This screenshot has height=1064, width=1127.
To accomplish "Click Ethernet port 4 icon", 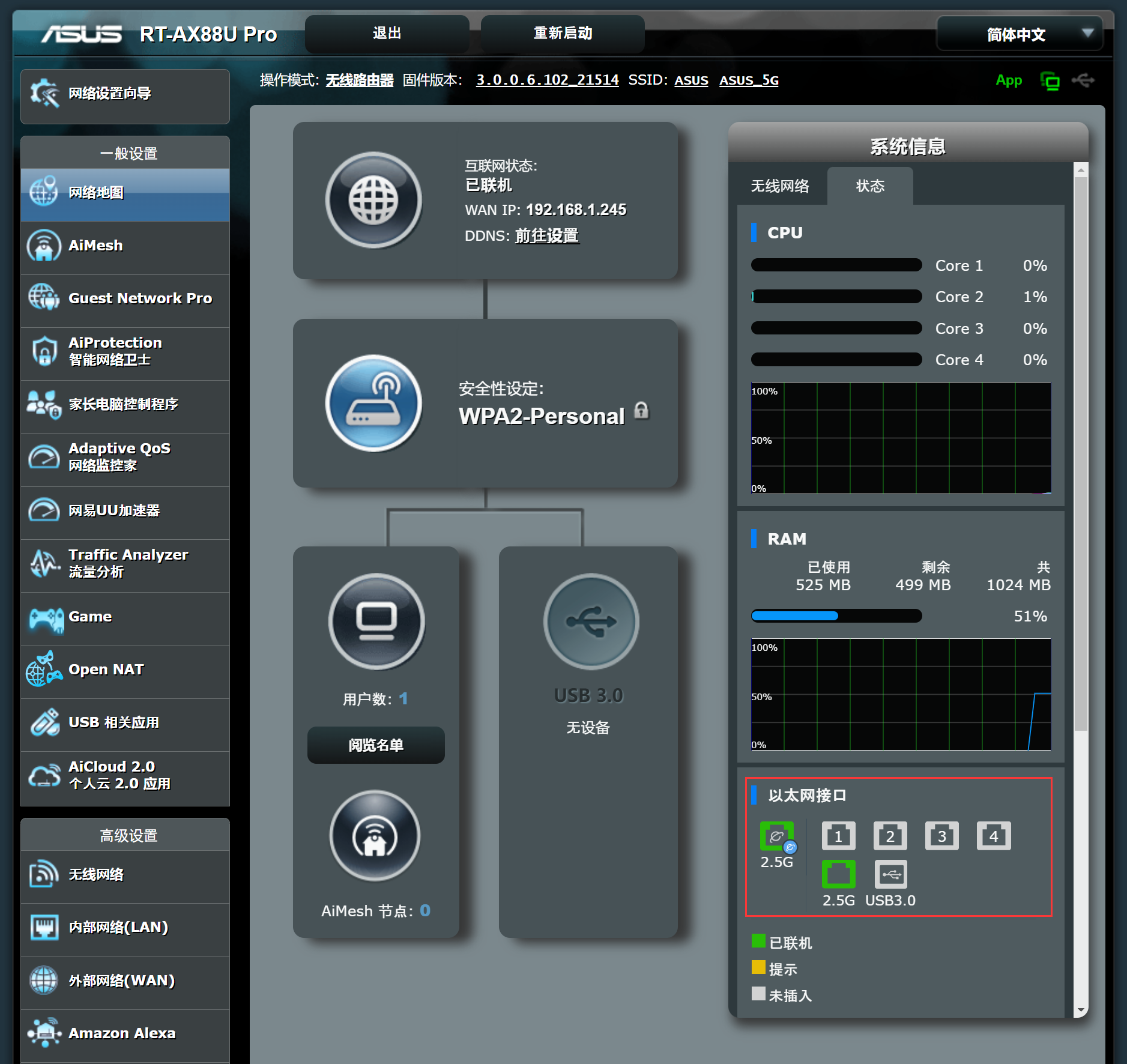I will pyautogui.click(x=994, y=836).
